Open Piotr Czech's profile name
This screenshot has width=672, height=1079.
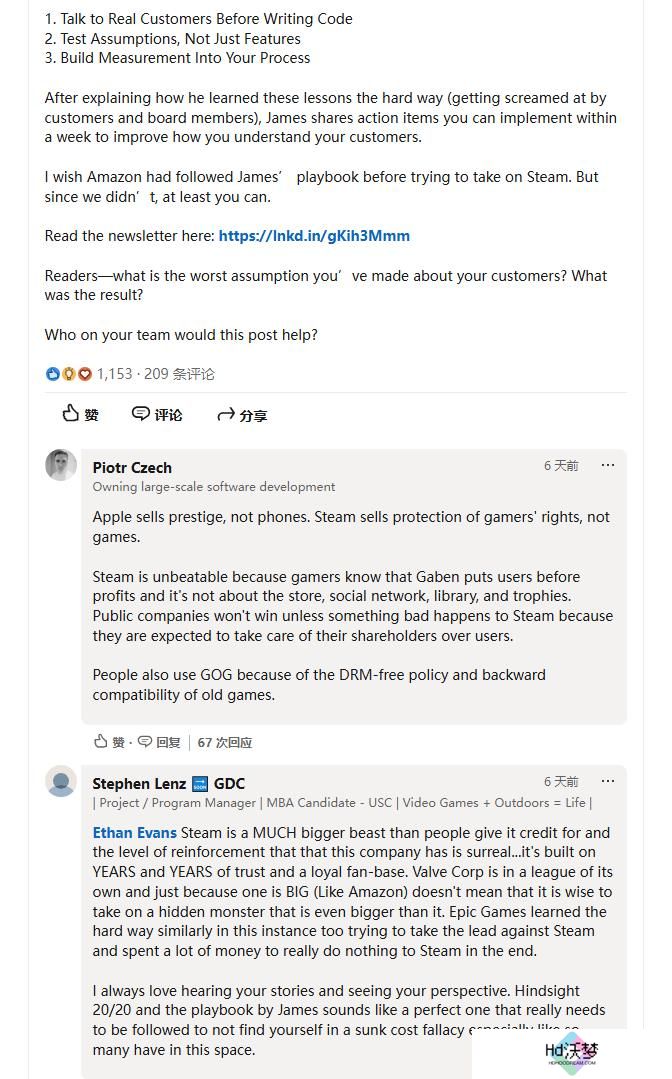click(132, 467)
